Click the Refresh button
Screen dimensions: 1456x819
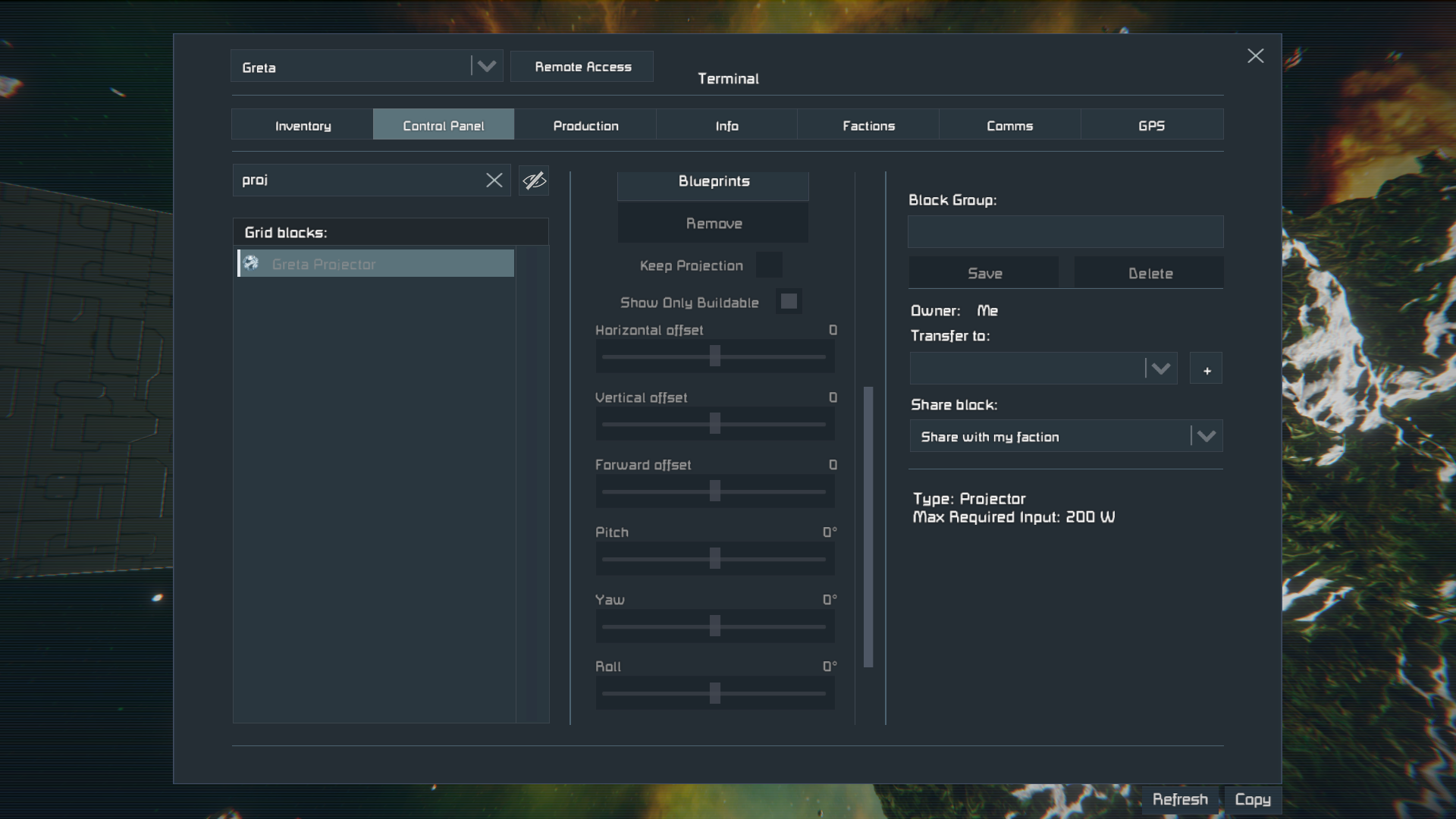click(1179, 799)
